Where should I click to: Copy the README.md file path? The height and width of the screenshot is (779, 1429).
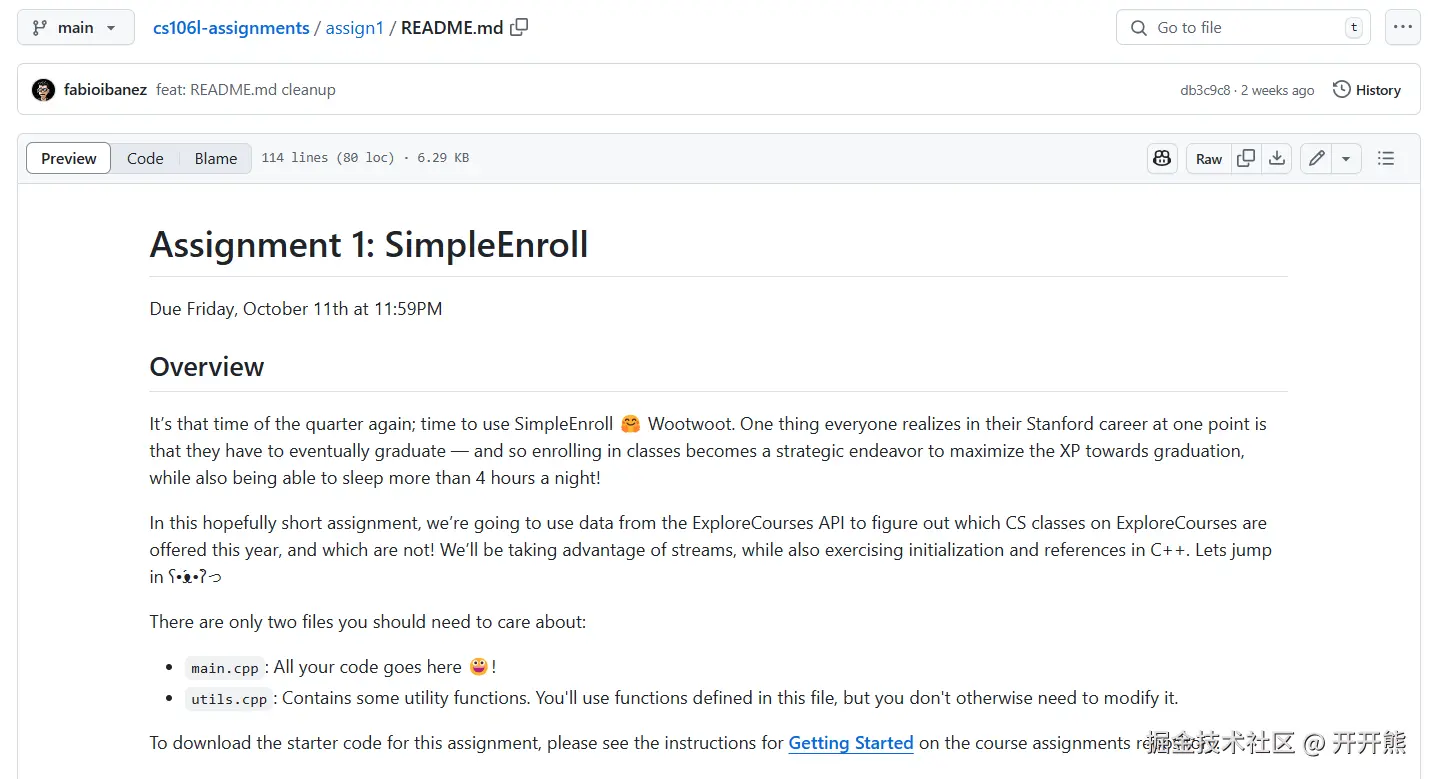click(519, 28)
